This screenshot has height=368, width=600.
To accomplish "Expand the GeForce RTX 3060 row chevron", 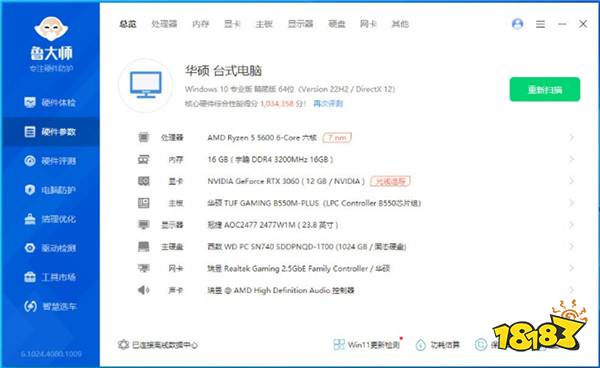I will pyautogui.click(x=571, y=181).
